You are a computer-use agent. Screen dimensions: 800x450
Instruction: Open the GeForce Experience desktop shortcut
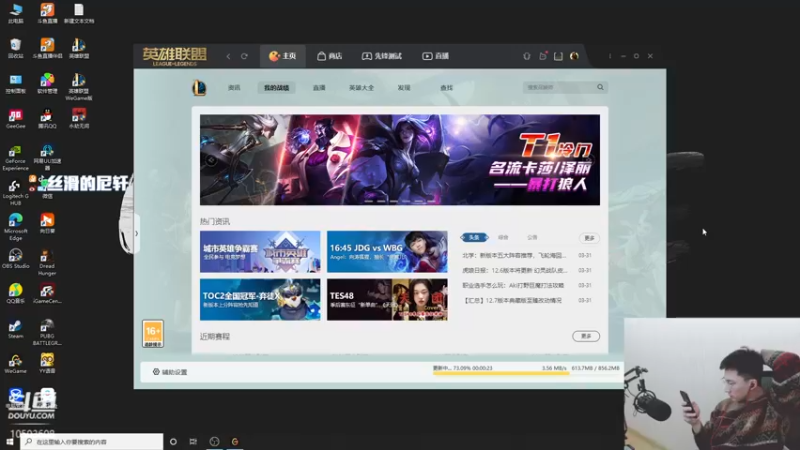pos(15,158)
